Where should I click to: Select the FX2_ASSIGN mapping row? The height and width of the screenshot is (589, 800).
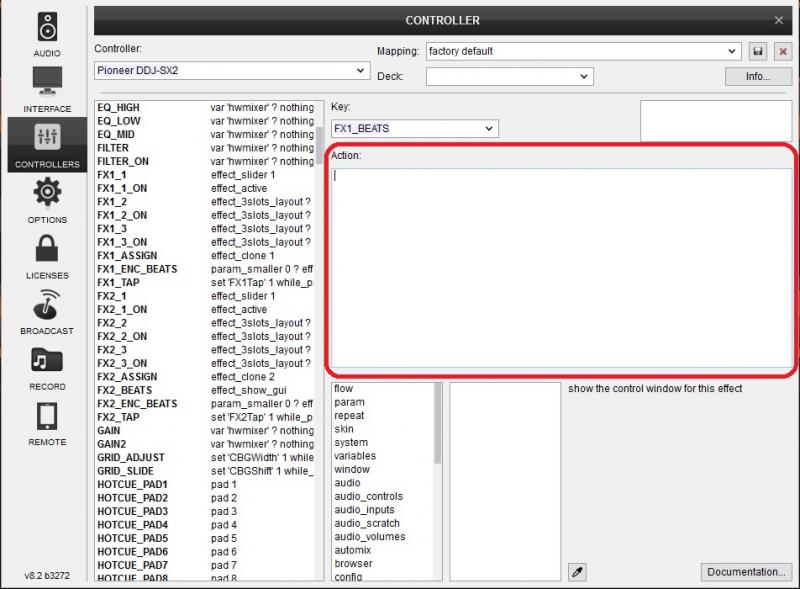pos(206,377)
